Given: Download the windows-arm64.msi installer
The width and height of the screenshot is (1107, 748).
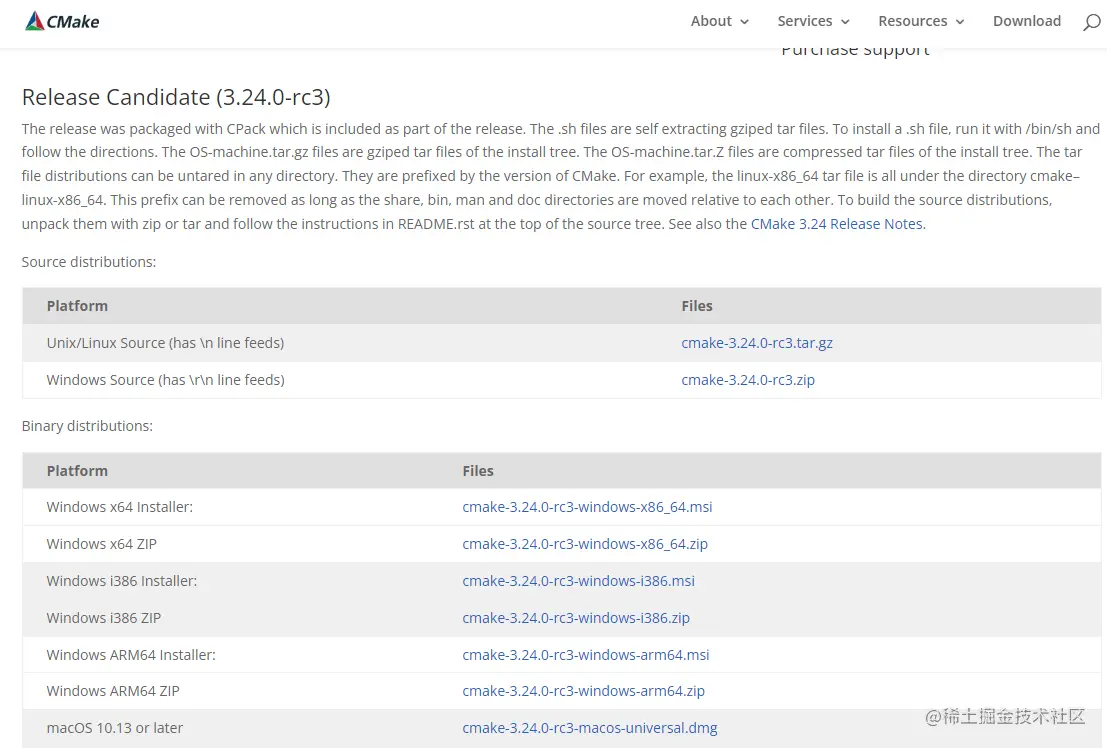Looking at the screenshot, I should point(585,655).
